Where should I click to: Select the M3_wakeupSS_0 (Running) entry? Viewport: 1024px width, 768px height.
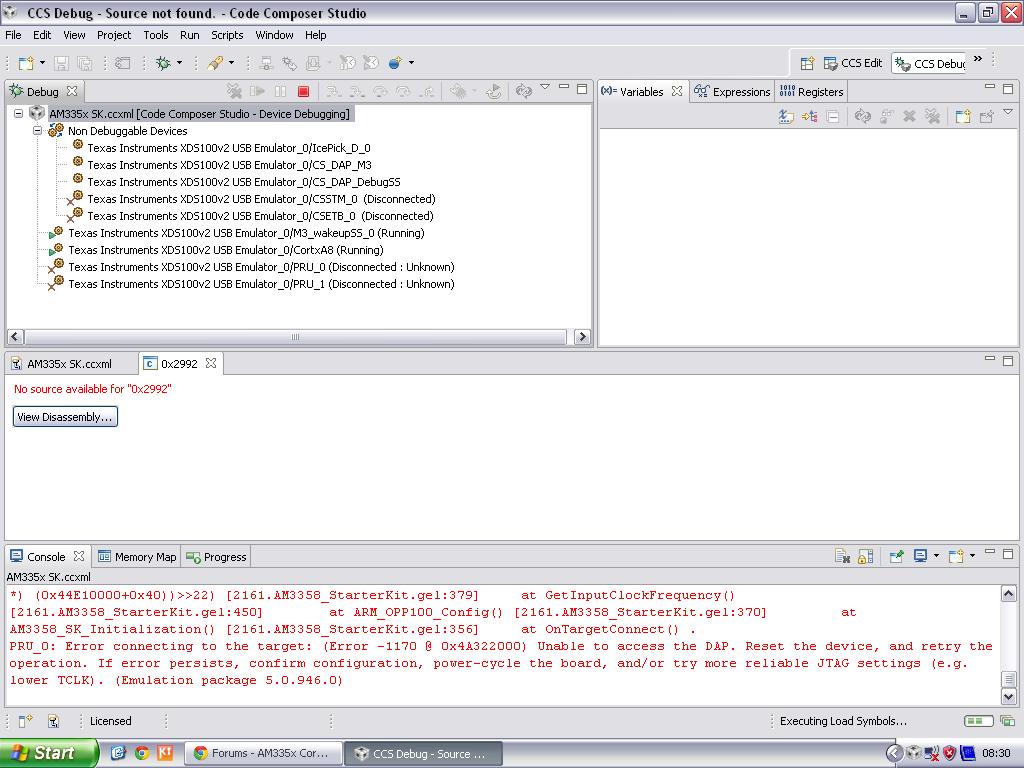[246, 233]
